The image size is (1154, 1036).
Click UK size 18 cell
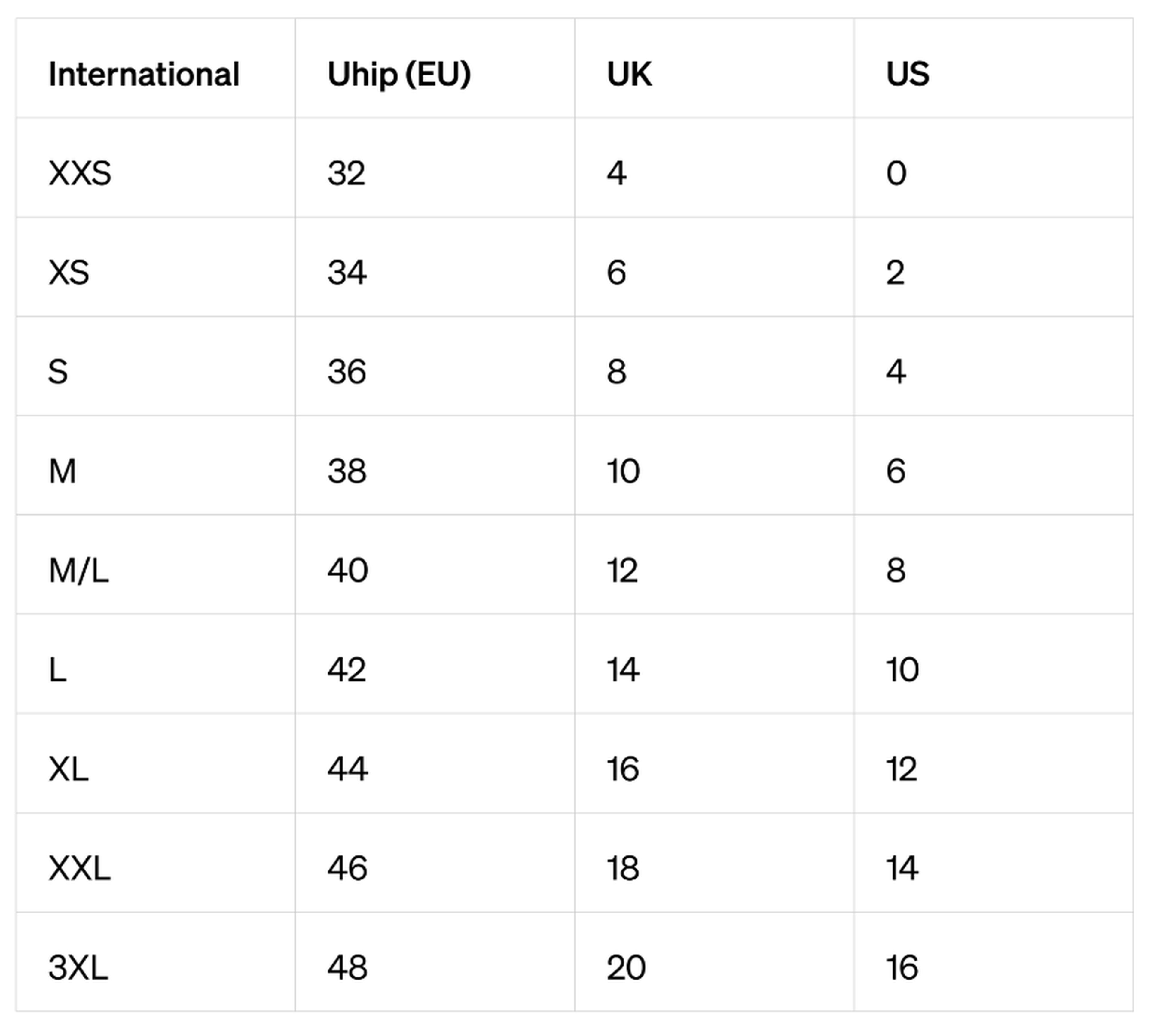(623, 868)
